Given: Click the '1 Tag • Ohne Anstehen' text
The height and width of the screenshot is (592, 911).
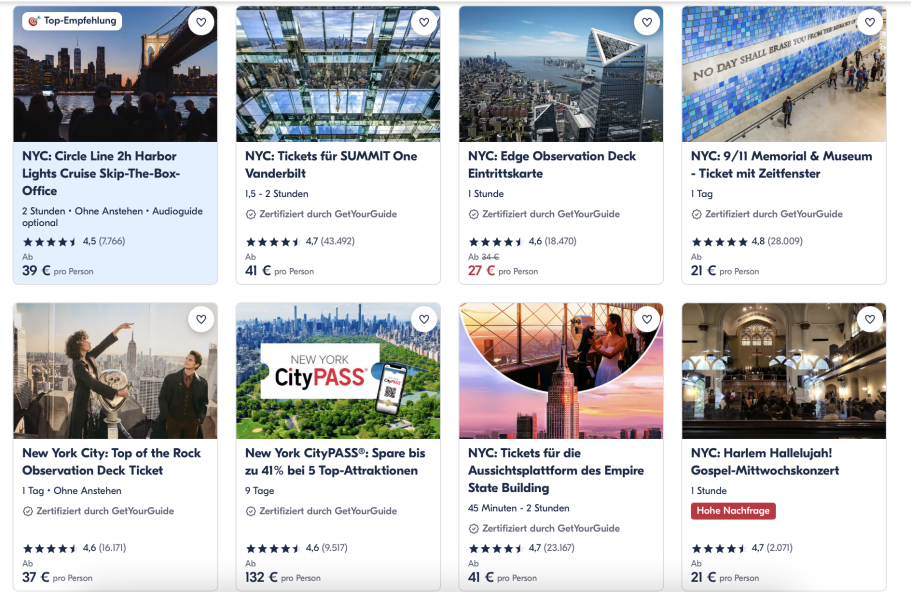Looking at the screenshot, I should pos(72,491).
